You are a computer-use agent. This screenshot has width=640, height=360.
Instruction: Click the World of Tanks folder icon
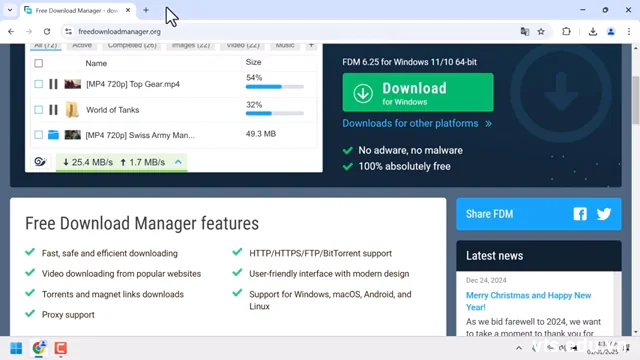72,110
